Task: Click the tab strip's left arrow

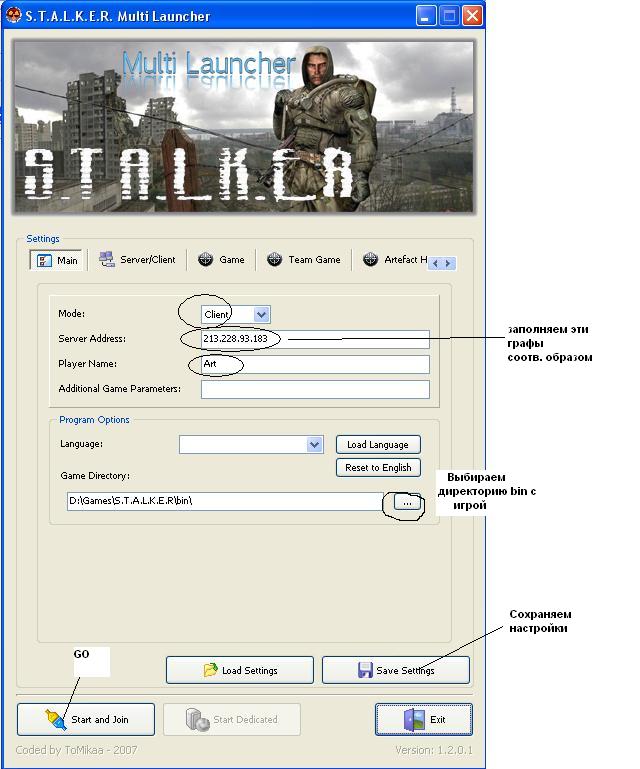Action: [x=435, y=264]
